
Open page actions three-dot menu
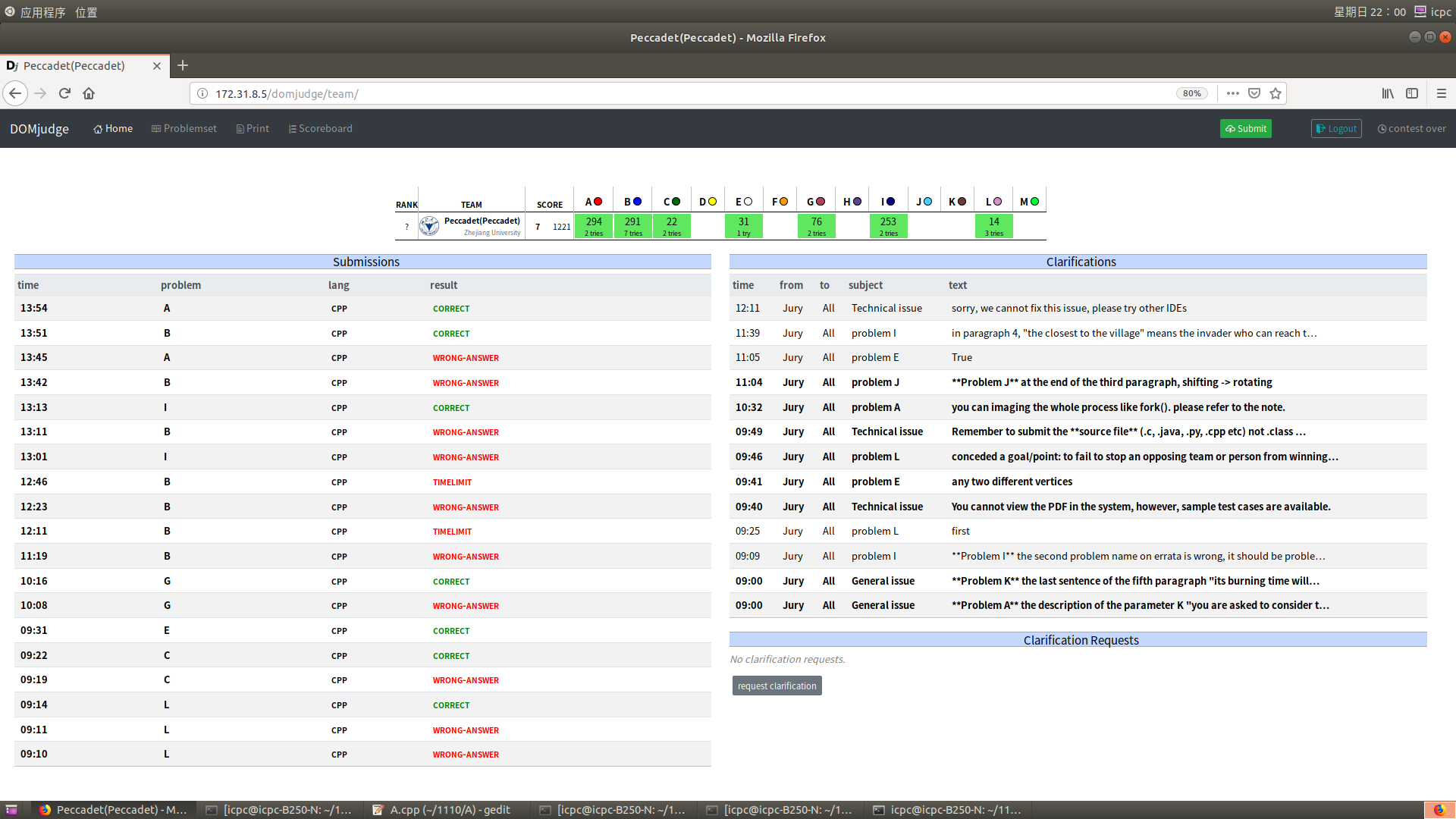(1233, 93)
